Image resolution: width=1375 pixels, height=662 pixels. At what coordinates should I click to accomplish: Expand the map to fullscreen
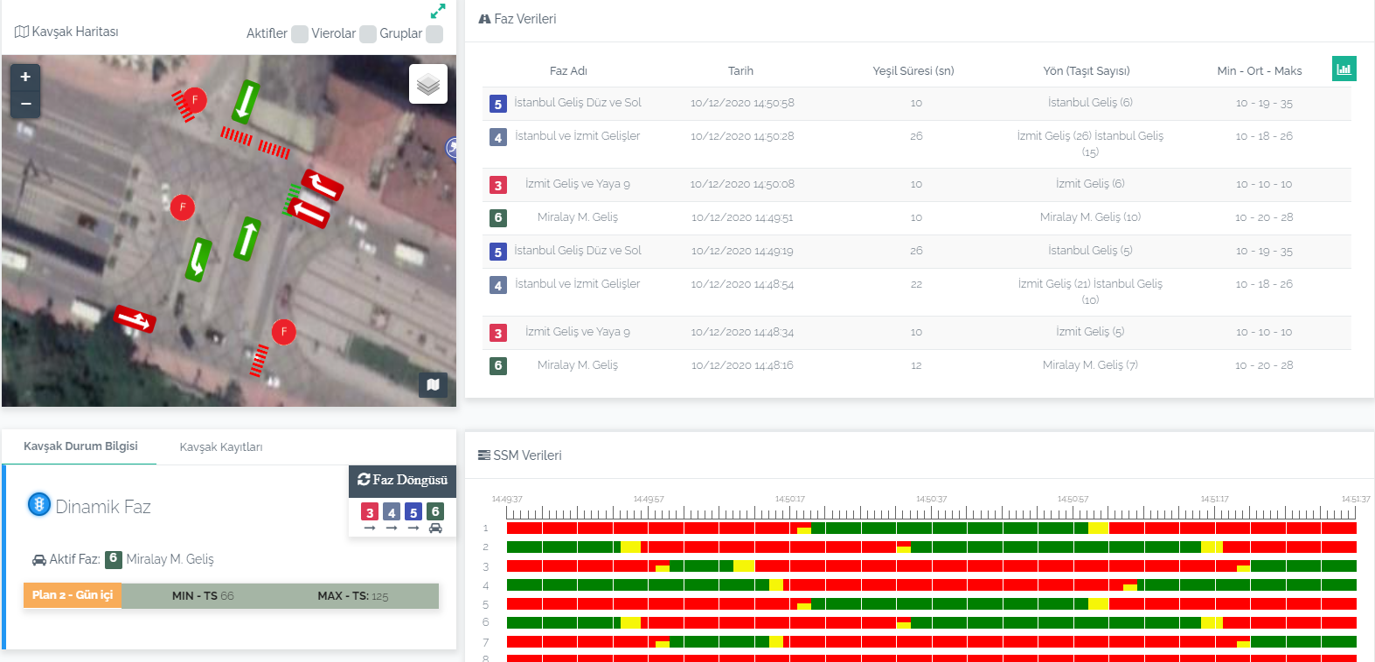tap(438, 11)
